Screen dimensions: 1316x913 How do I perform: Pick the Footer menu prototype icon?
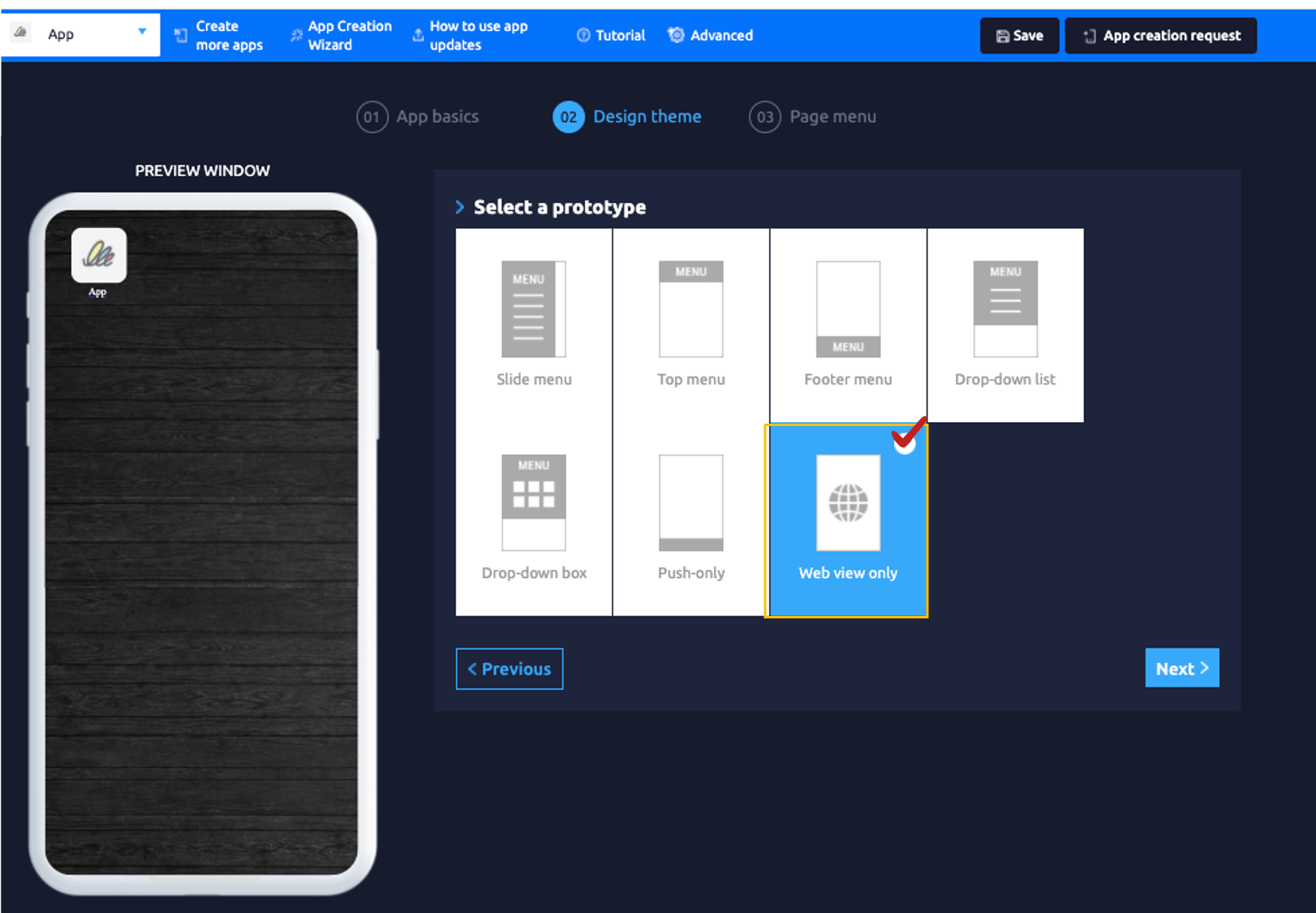pos(848,309)
